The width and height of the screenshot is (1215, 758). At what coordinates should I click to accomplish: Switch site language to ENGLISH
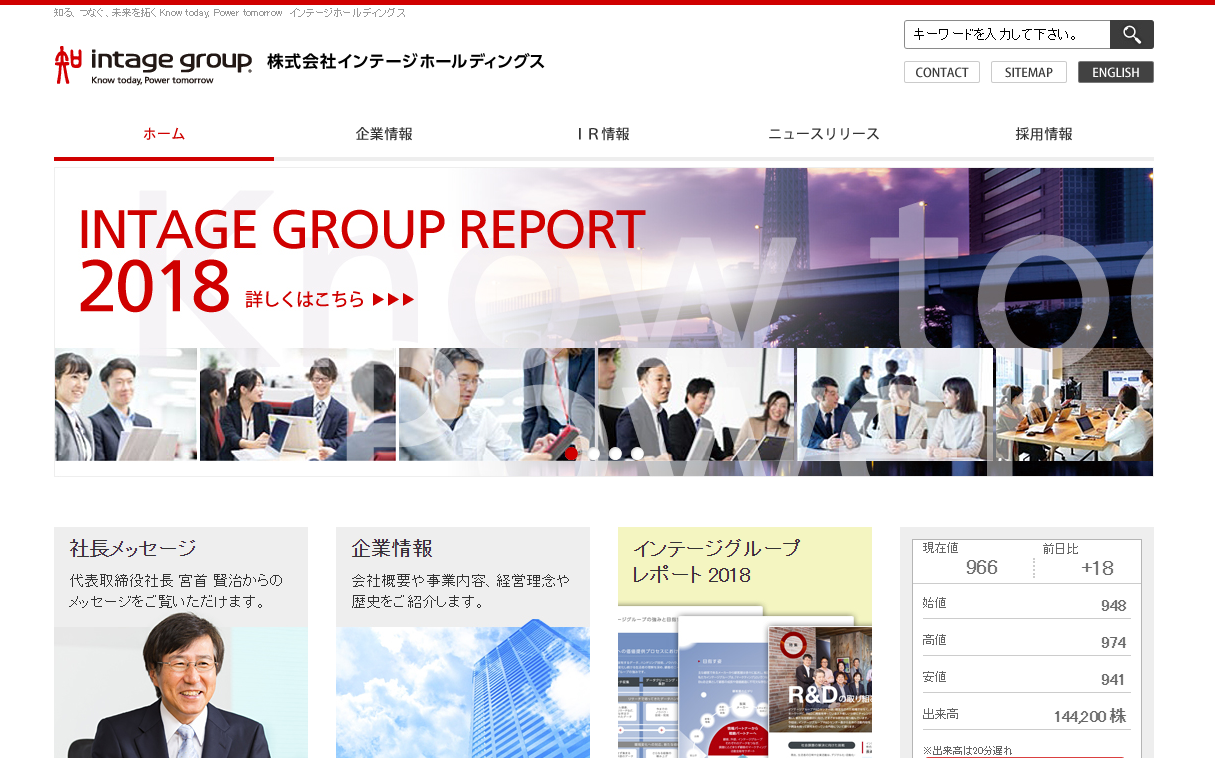tap(1115, 72)
